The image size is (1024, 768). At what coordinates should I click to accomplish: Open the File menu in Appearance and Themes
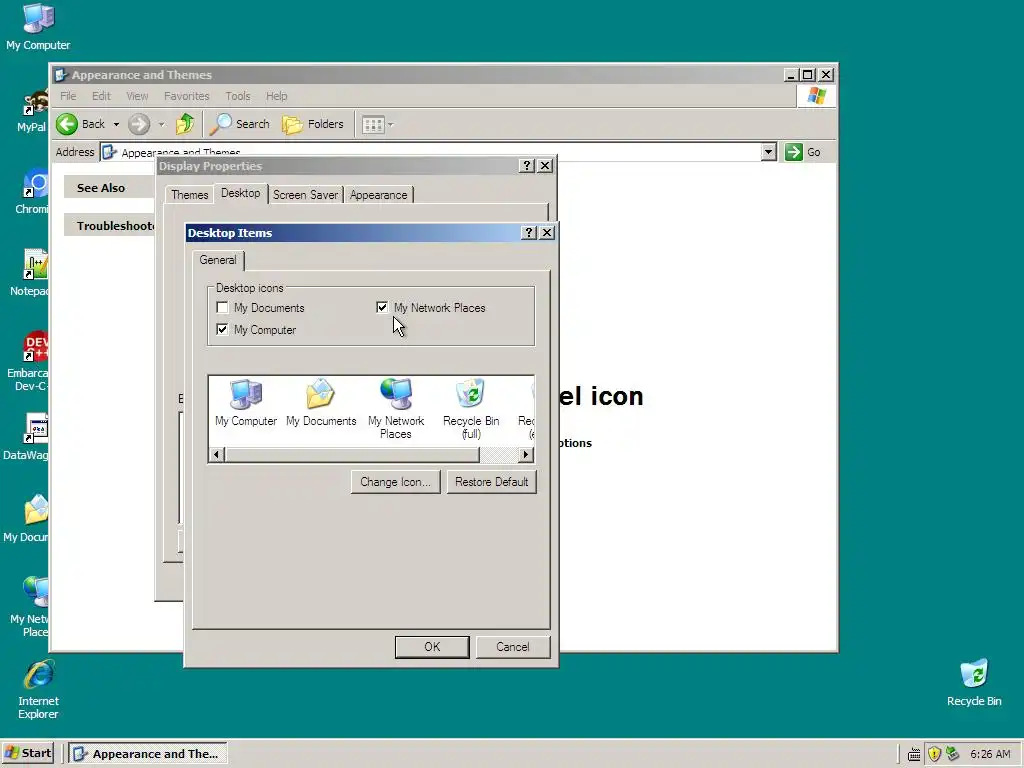[x=68, y=96]
